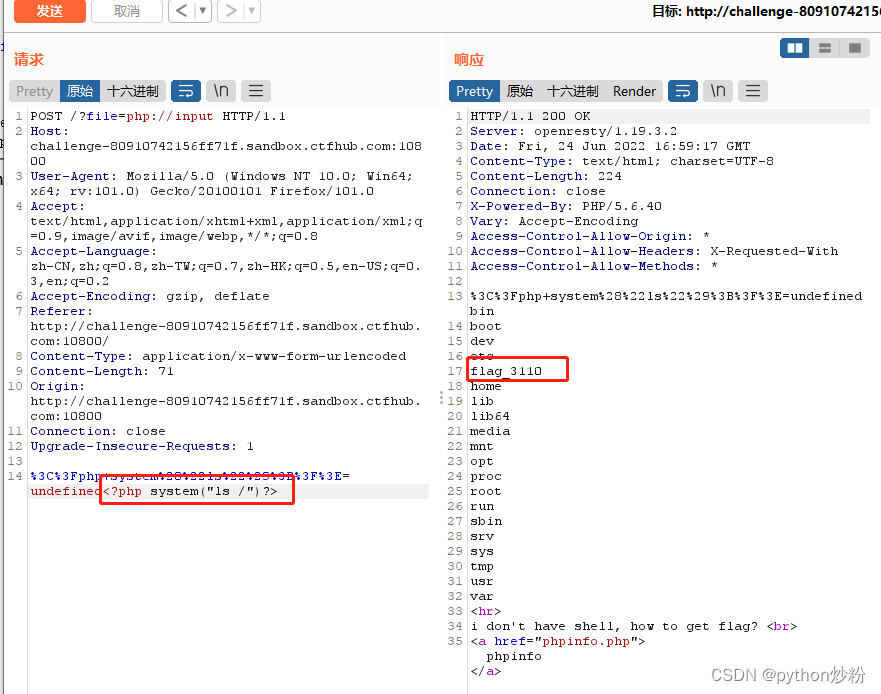Click the flag_3110 line in the response
Viewport: 881px width, 694px height.
click(506, 371)
